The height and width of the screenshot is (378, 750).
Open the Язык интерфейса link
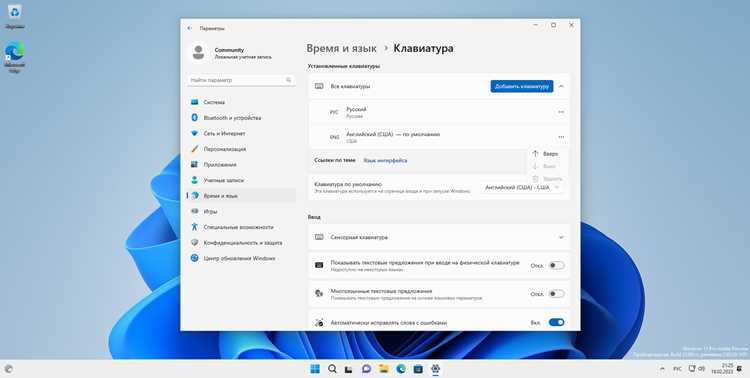coord(385,161)
